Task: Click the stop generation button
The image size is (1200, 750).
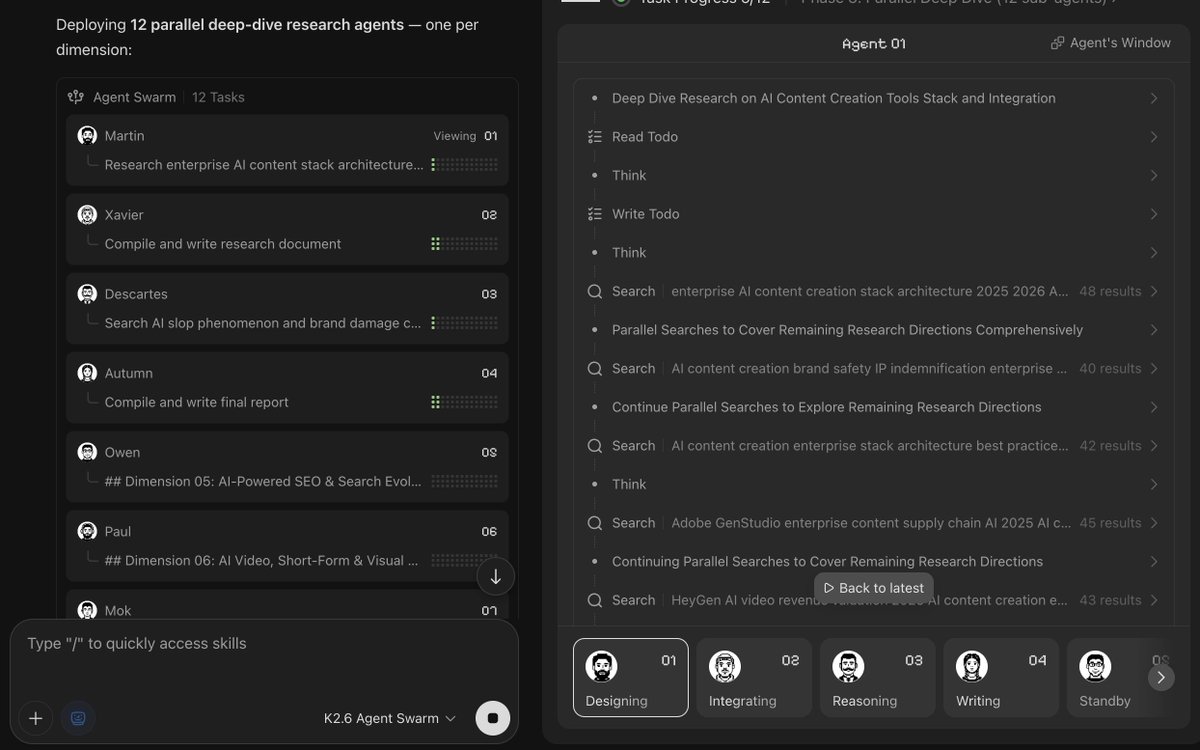Action: click(492, 717)
